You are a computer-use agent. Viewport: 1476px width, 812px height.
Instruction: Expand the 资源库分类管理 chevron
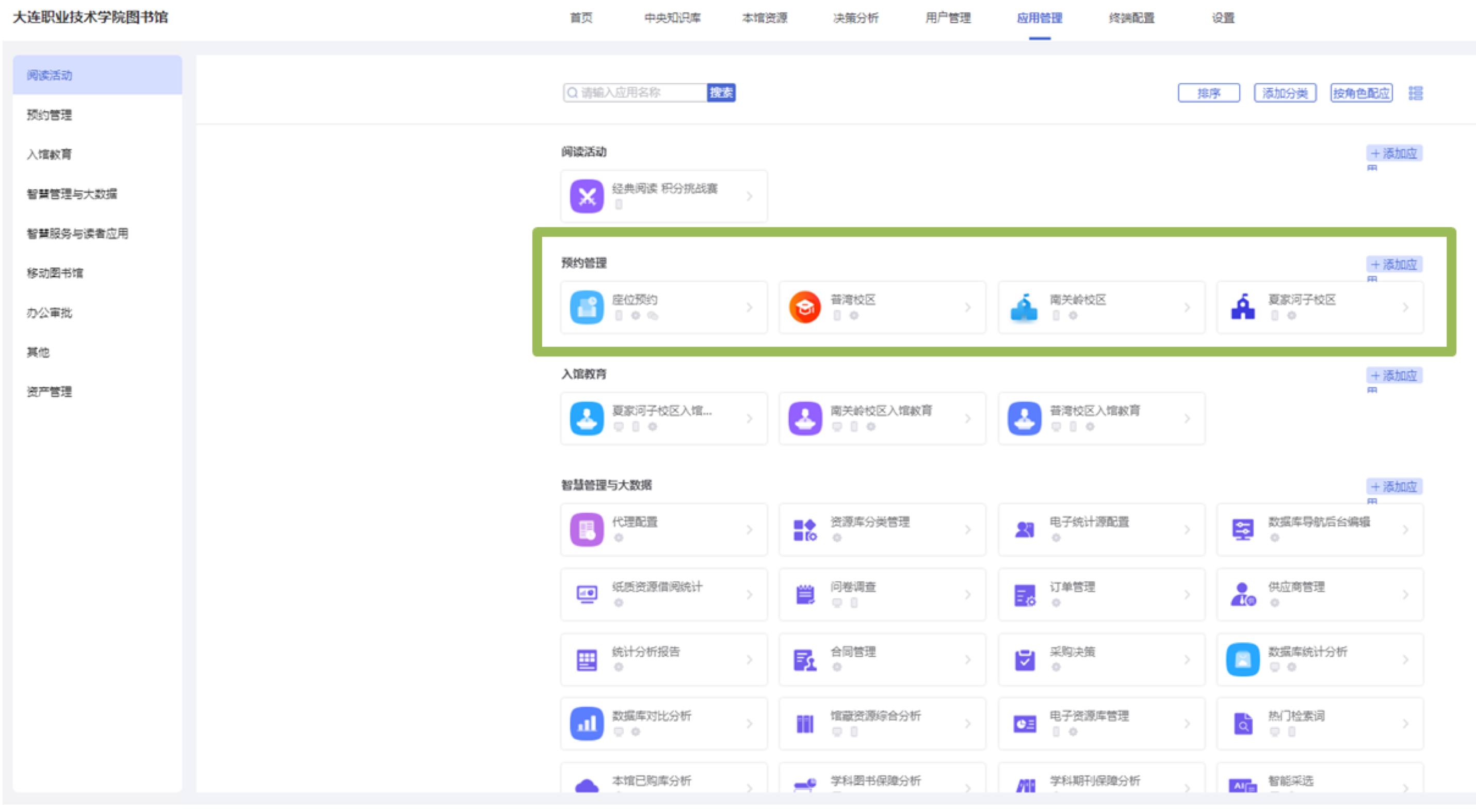(x=968, y=530)
